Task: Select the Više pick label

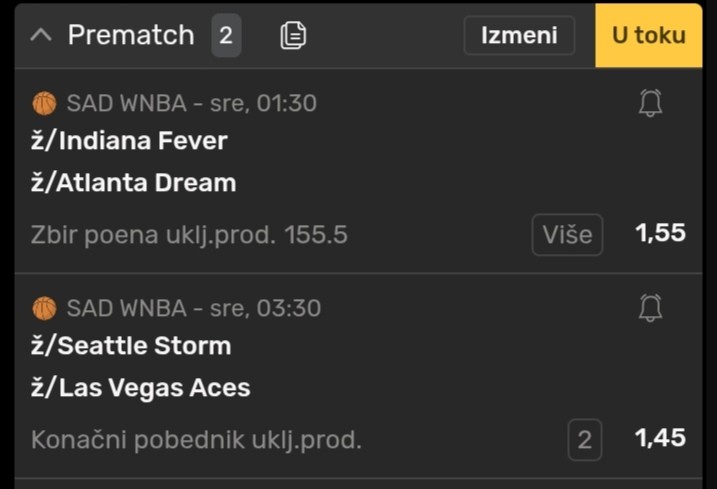Action: click(567, 235)
